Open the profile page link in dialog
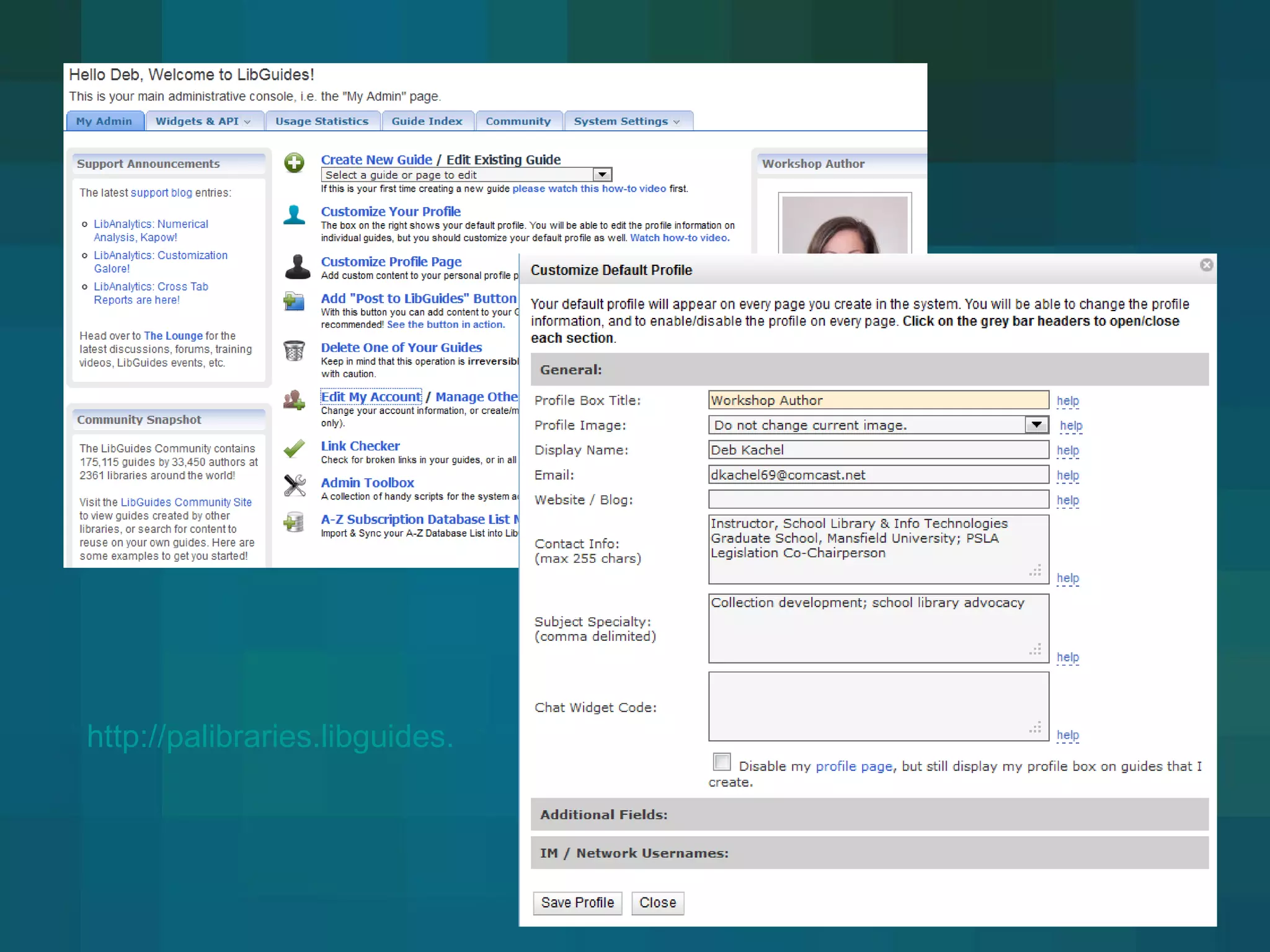The height and width of the screenshot is (952, 1270). [x=854, y=766]
